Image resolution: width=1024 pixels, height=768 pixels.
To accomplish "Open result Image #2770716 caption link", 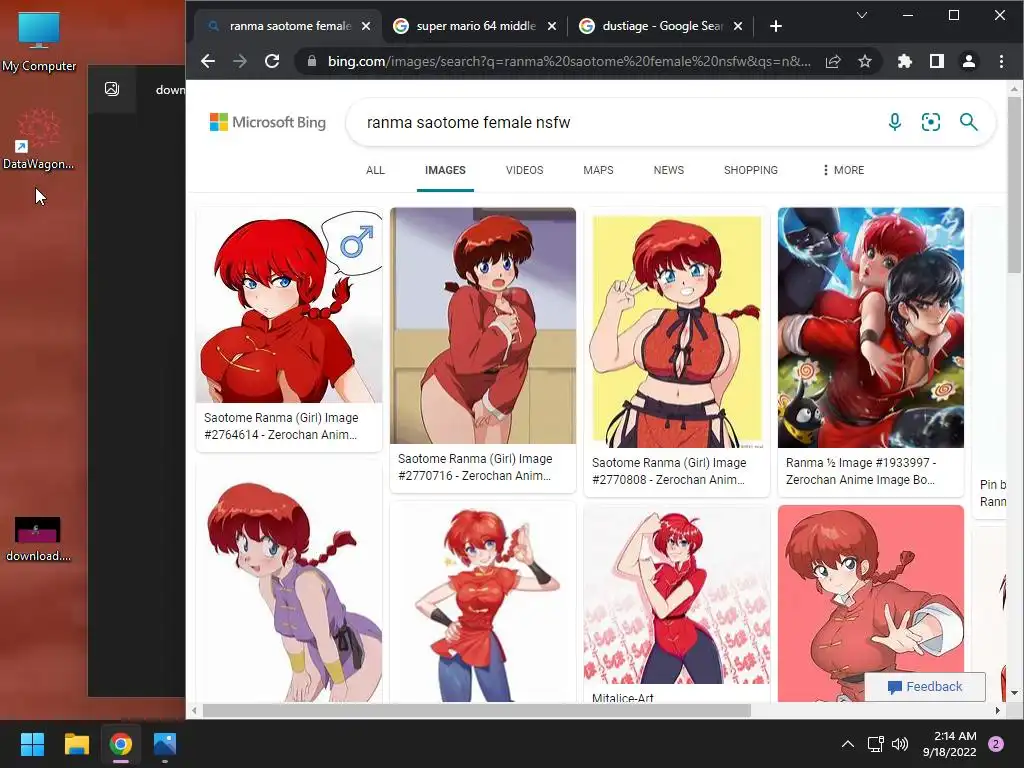I will 475,467.
